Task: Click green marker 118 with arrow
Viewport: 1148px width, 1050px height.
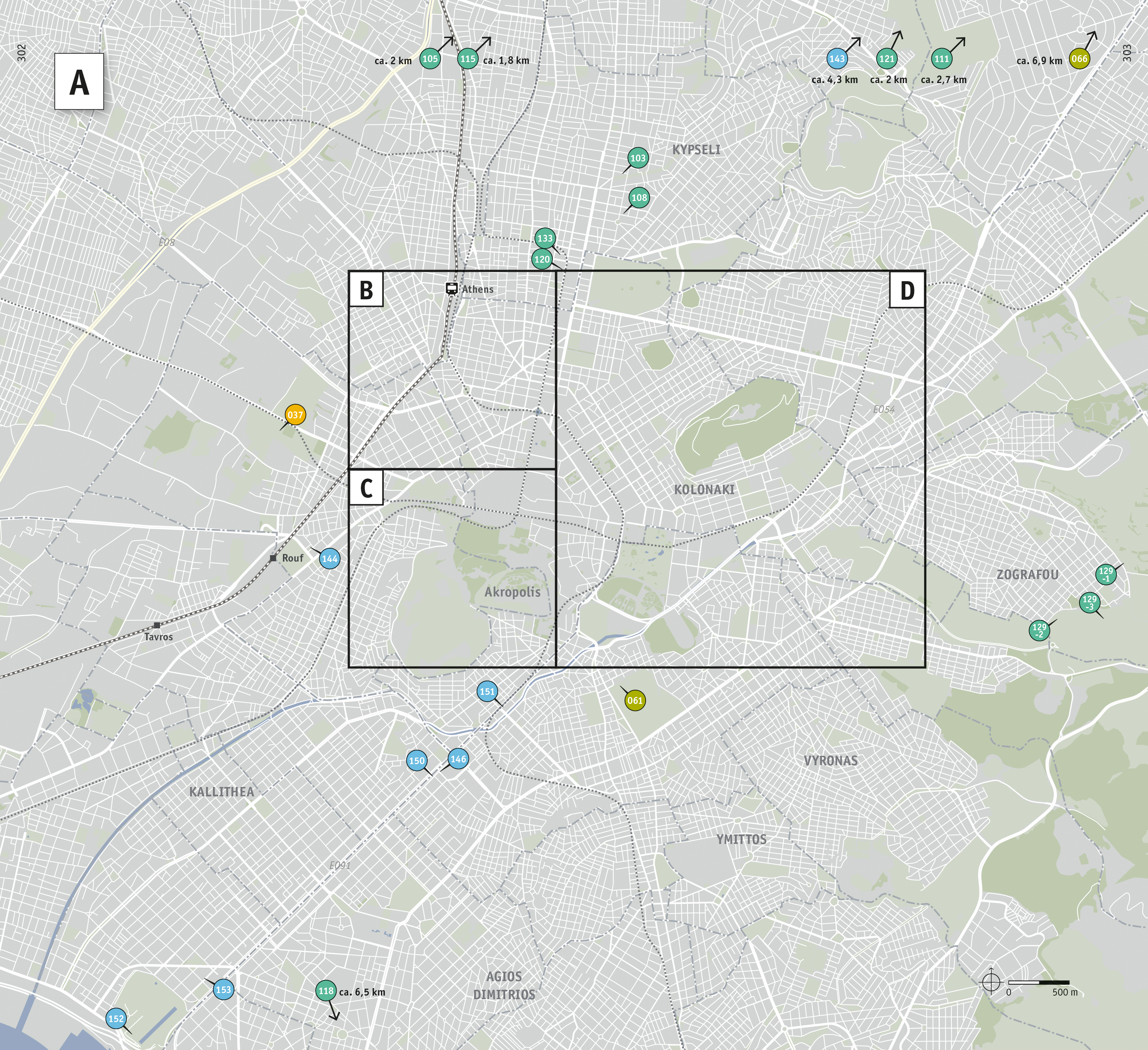Action: point(326,991)
